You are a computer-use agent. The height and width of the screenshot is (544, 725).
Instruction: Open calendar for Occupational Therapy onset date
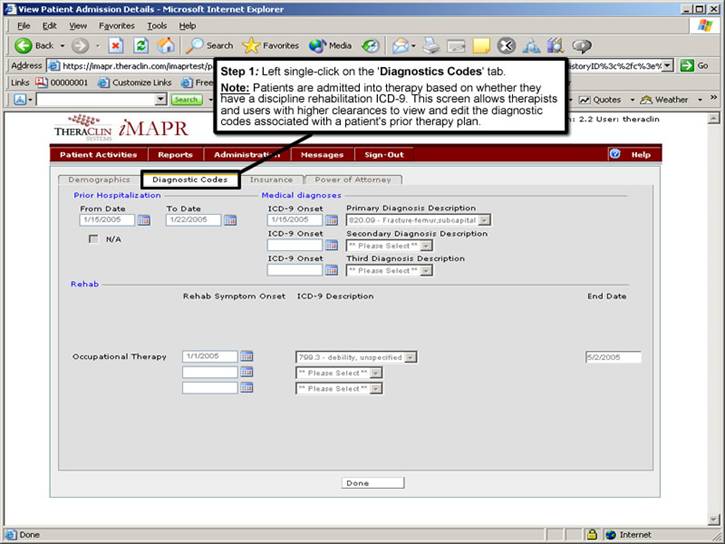[247, 356]
